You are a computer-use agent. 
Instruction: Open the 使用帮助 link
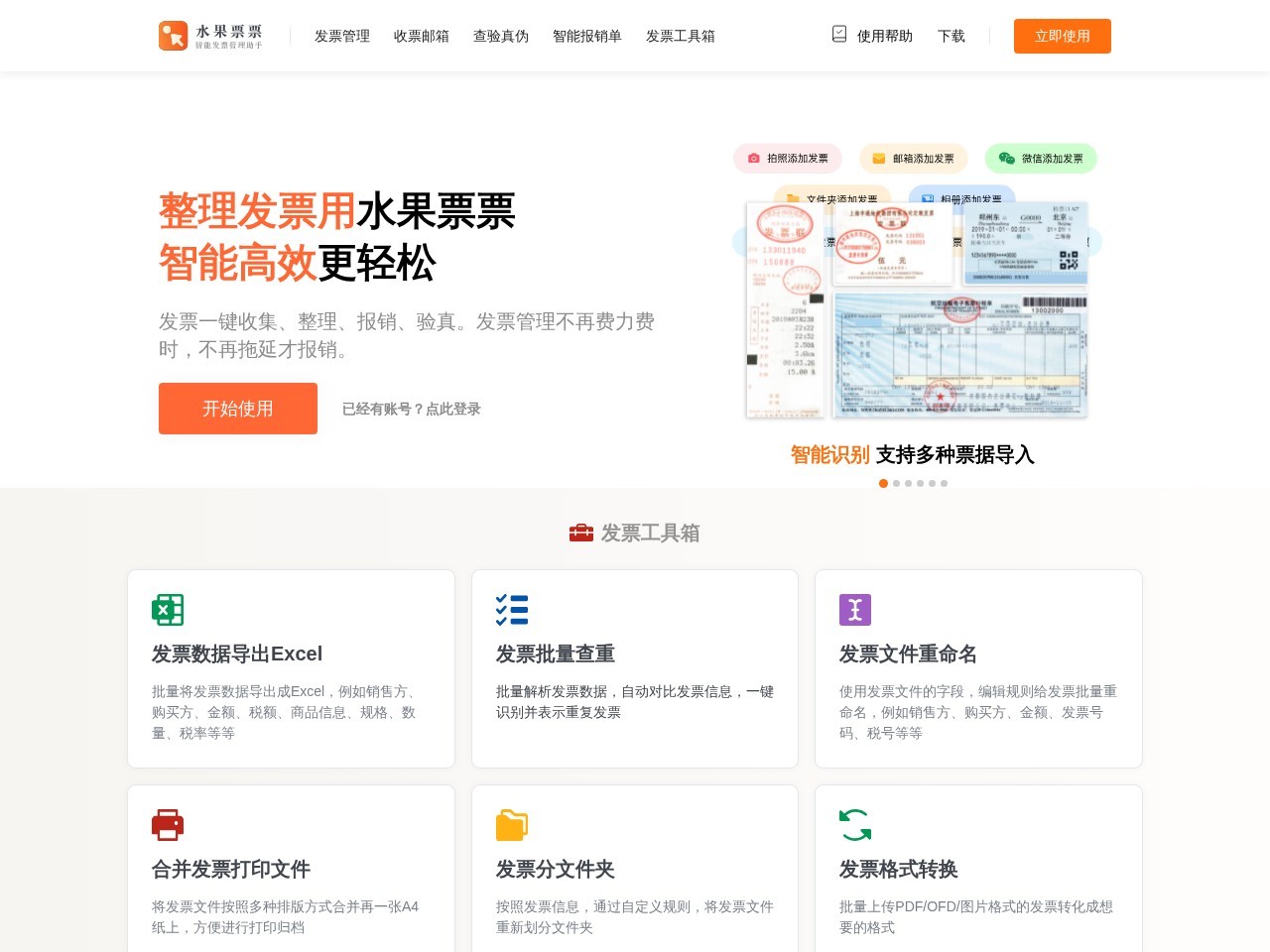pos(885,36)
